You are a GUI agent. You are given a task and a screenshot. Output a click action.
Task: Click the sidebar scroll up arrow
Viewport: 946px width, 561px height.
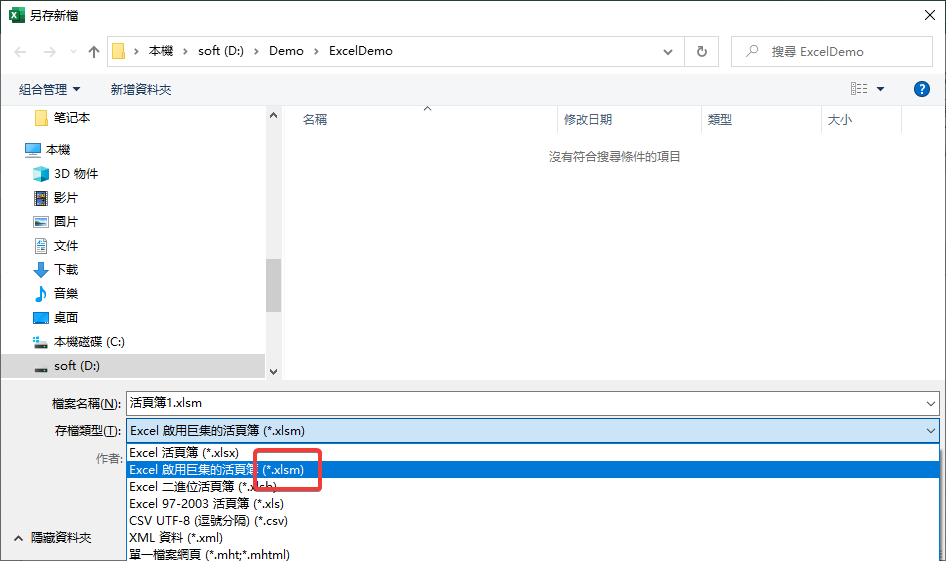click(x=273, y=115)
